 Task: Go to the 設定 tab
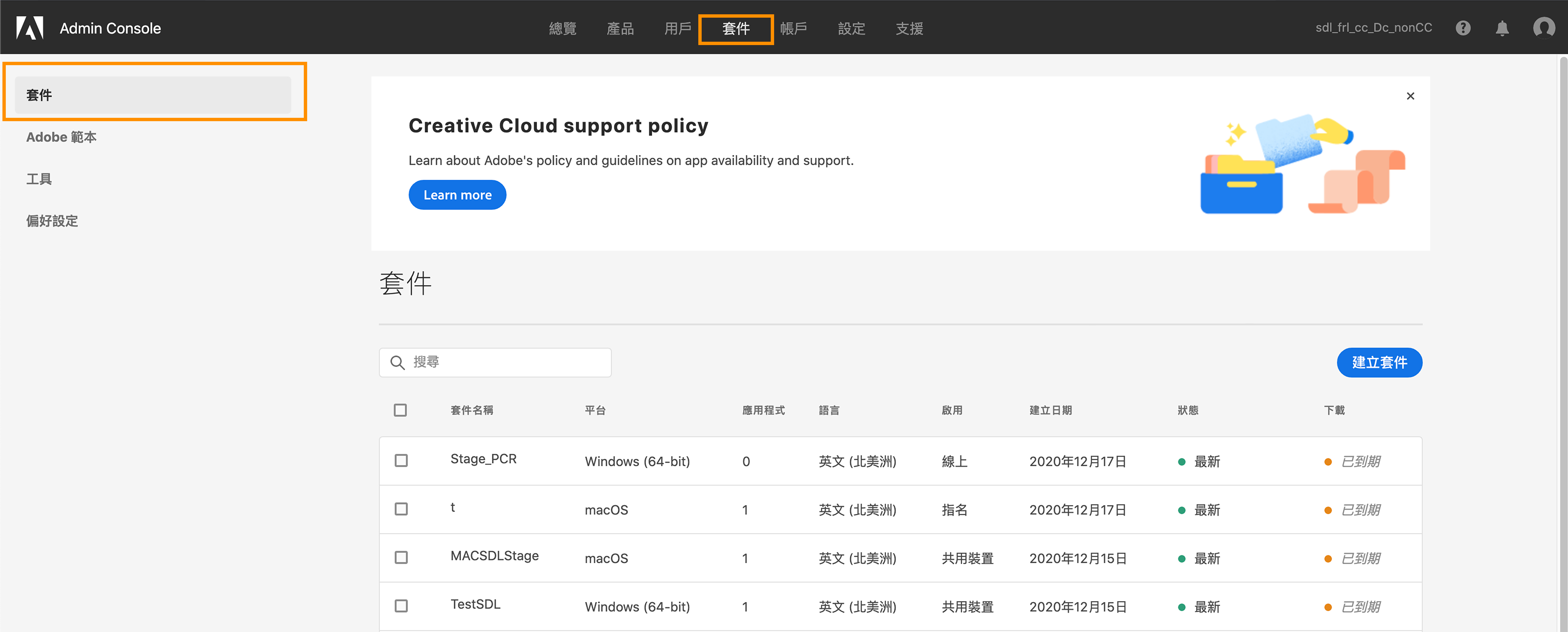[851, 29]
